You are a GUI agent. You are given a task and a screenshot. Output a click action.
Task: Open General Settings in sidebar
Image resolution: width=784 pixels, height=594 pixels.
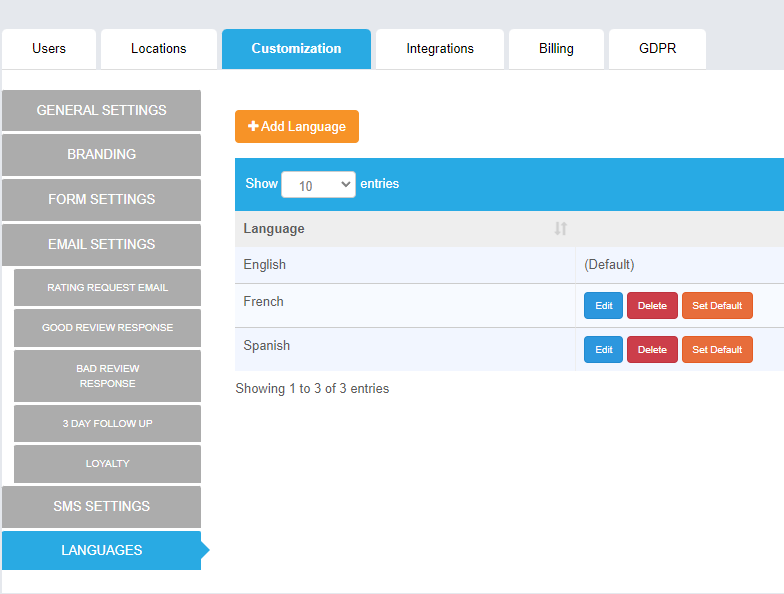pyautogui.click(x=101, y=111)
